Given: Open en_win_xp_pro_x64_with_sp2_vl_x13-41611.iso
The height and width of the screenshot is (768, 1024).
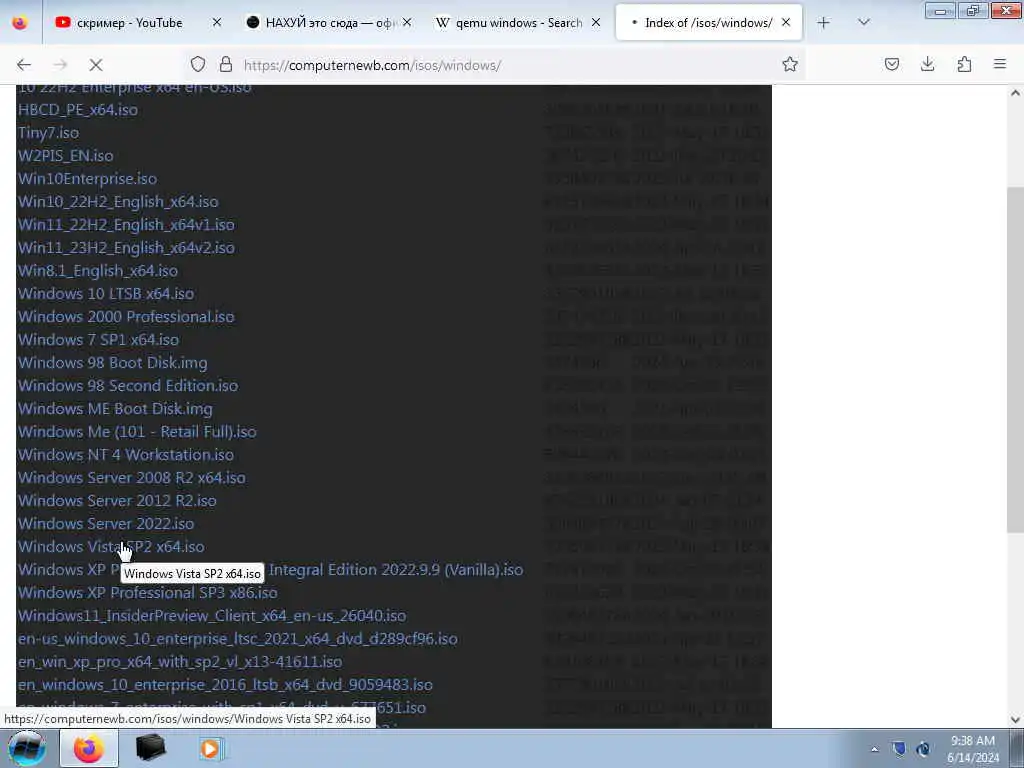Looking at the screenshot, I should 180,662.
